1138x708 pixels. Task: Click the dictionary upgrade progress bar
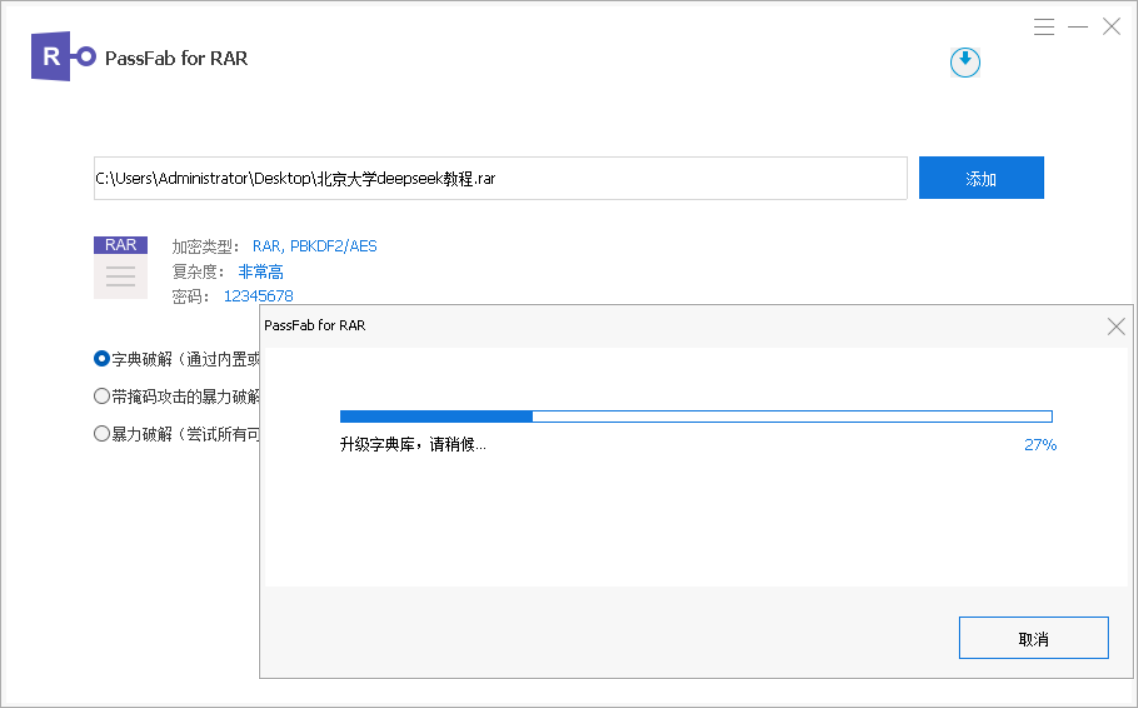pyautogui.click(x=696, y=416)
